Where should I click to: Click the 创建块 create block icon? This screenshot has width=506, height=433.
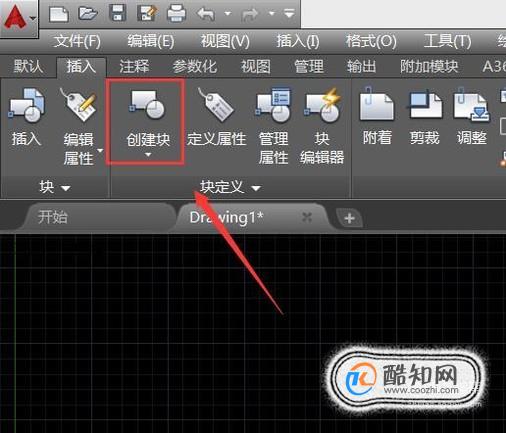tap(147, 105)
